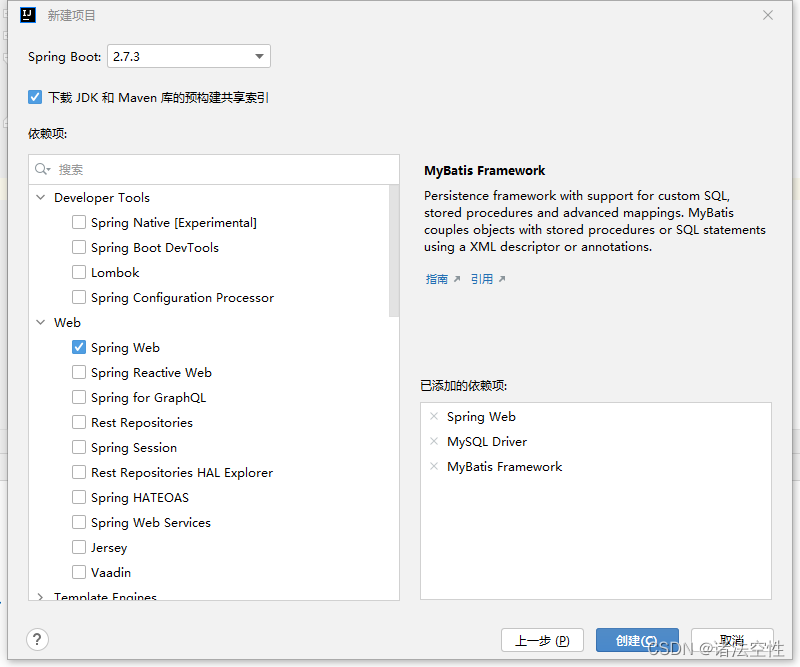This screenshot has height=667, width=800.
Task: Check Rest Repositories dependency
Action: [x=79, y=423]
